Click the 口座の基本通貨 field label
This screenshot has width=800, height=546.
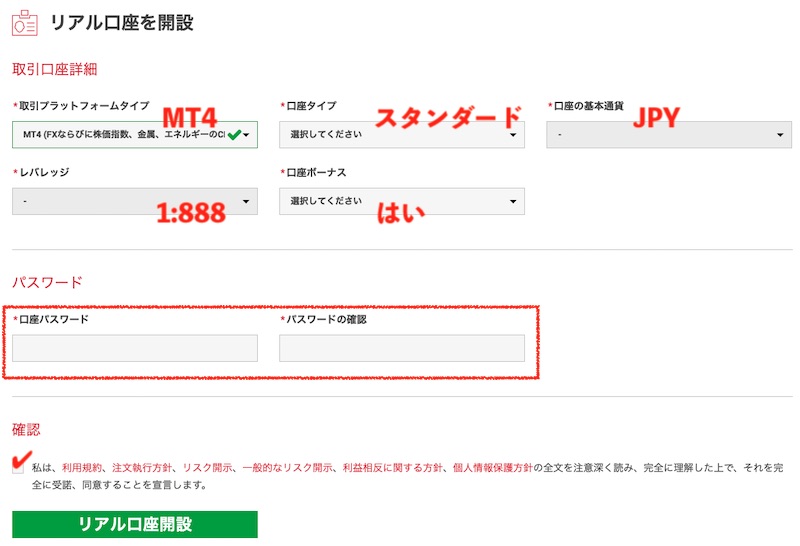pos(588,106)
